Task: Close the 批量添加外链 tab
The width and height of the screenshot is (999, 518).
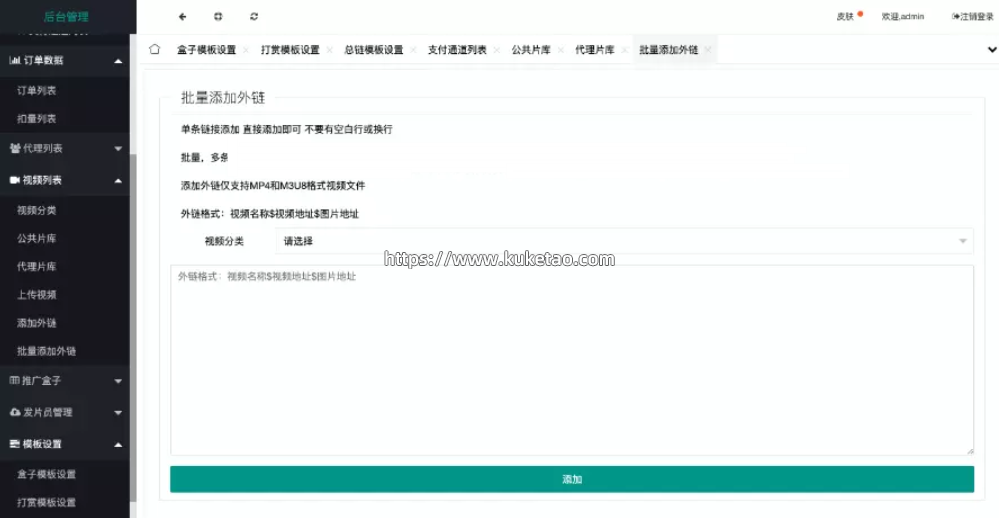Action: click(708, 50)
